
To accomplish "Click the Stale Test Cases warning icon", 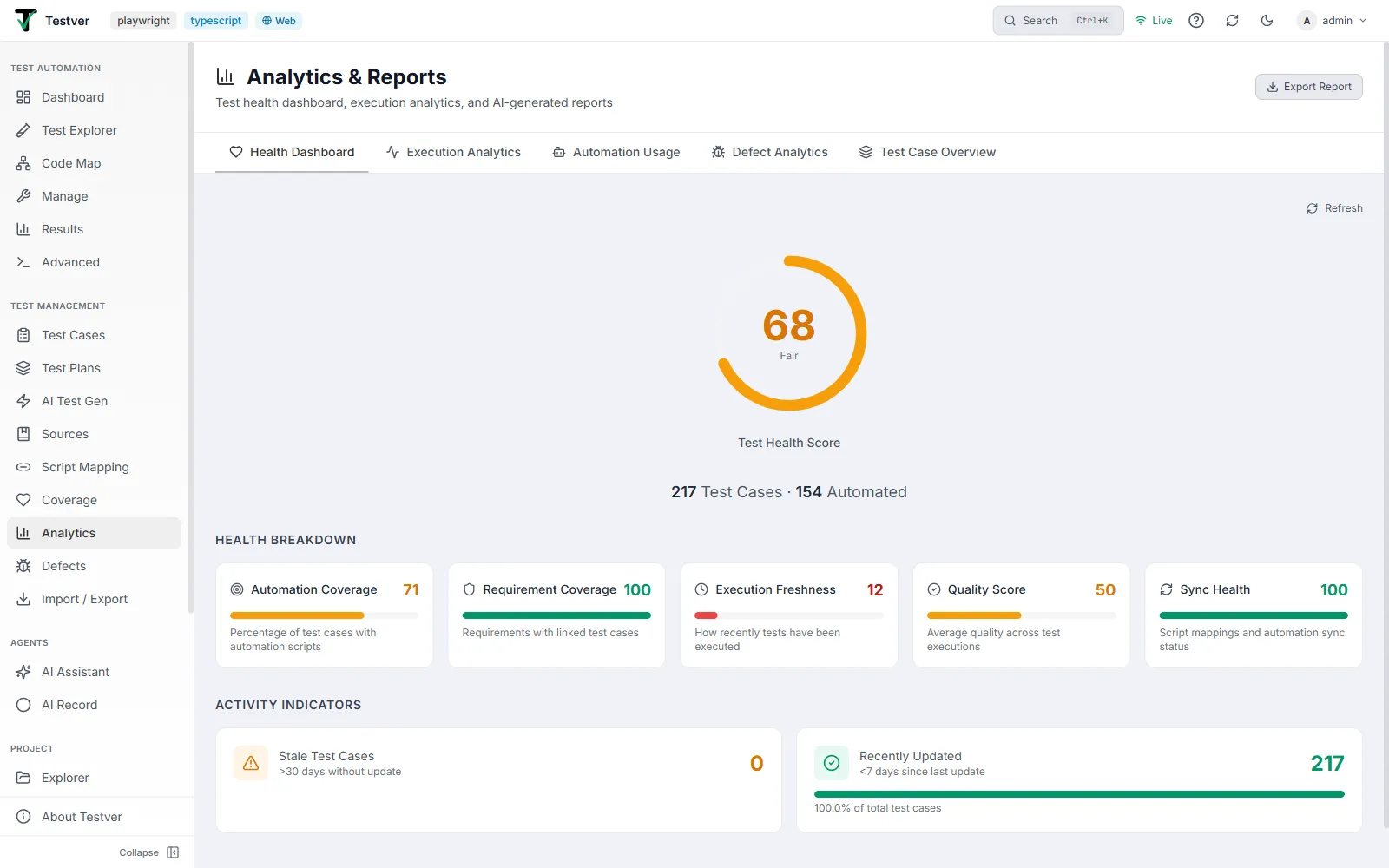I will (251, 763).
